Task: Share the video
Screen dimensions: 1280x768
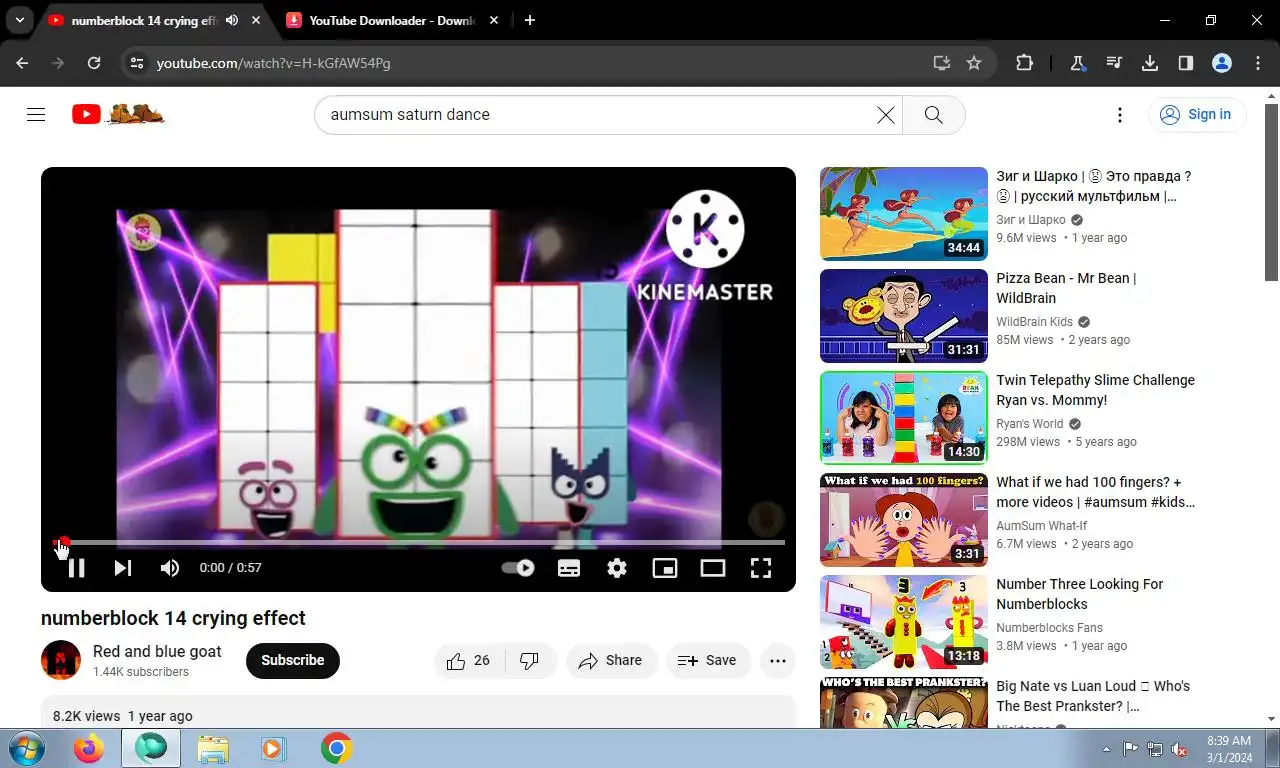Action: [x=611, y=661]
